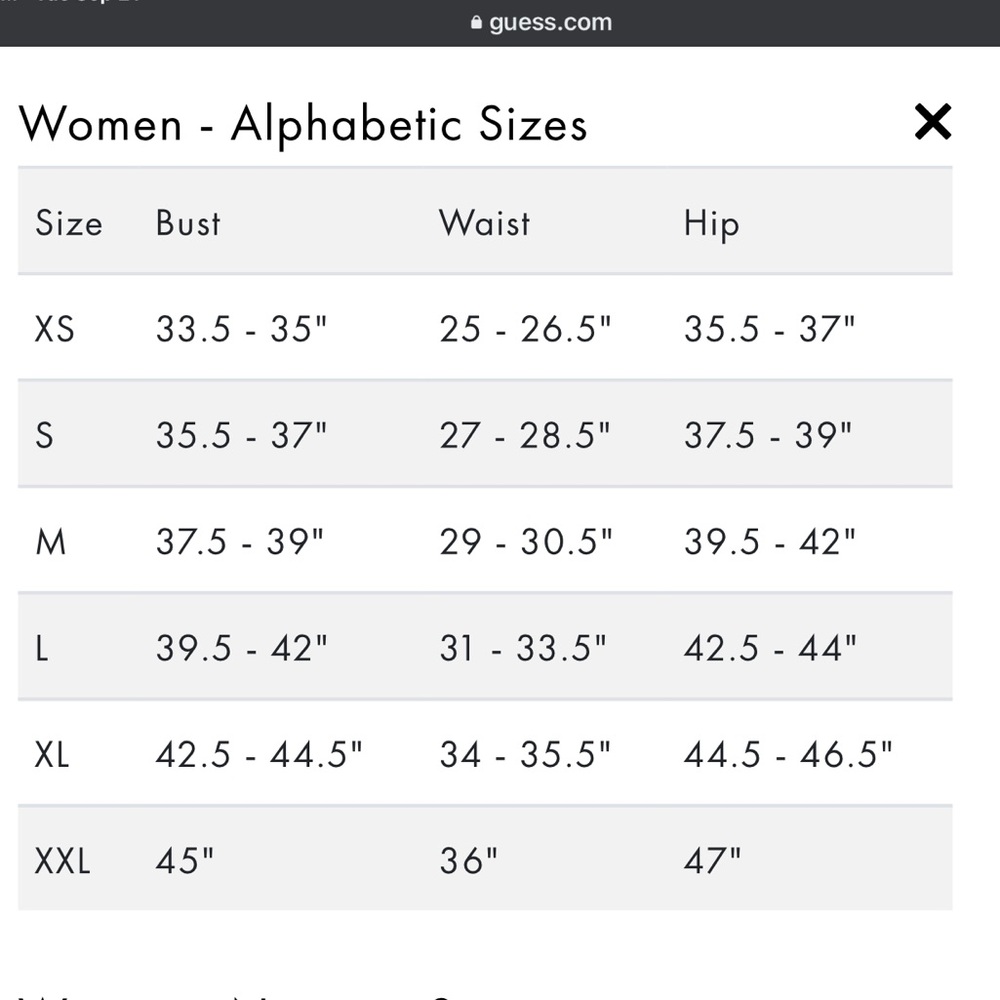
Task: Click the Women - Alphabetic Sizes heading
Action: (x=302, y=124)
